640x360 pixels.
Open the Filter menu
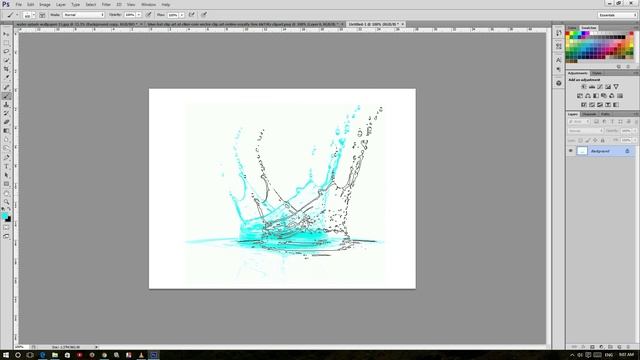106,4
